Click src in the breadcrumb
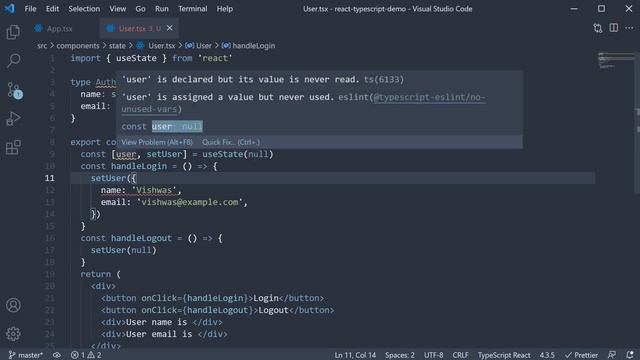This screenshot has width=640, height=360. (42, 46)
